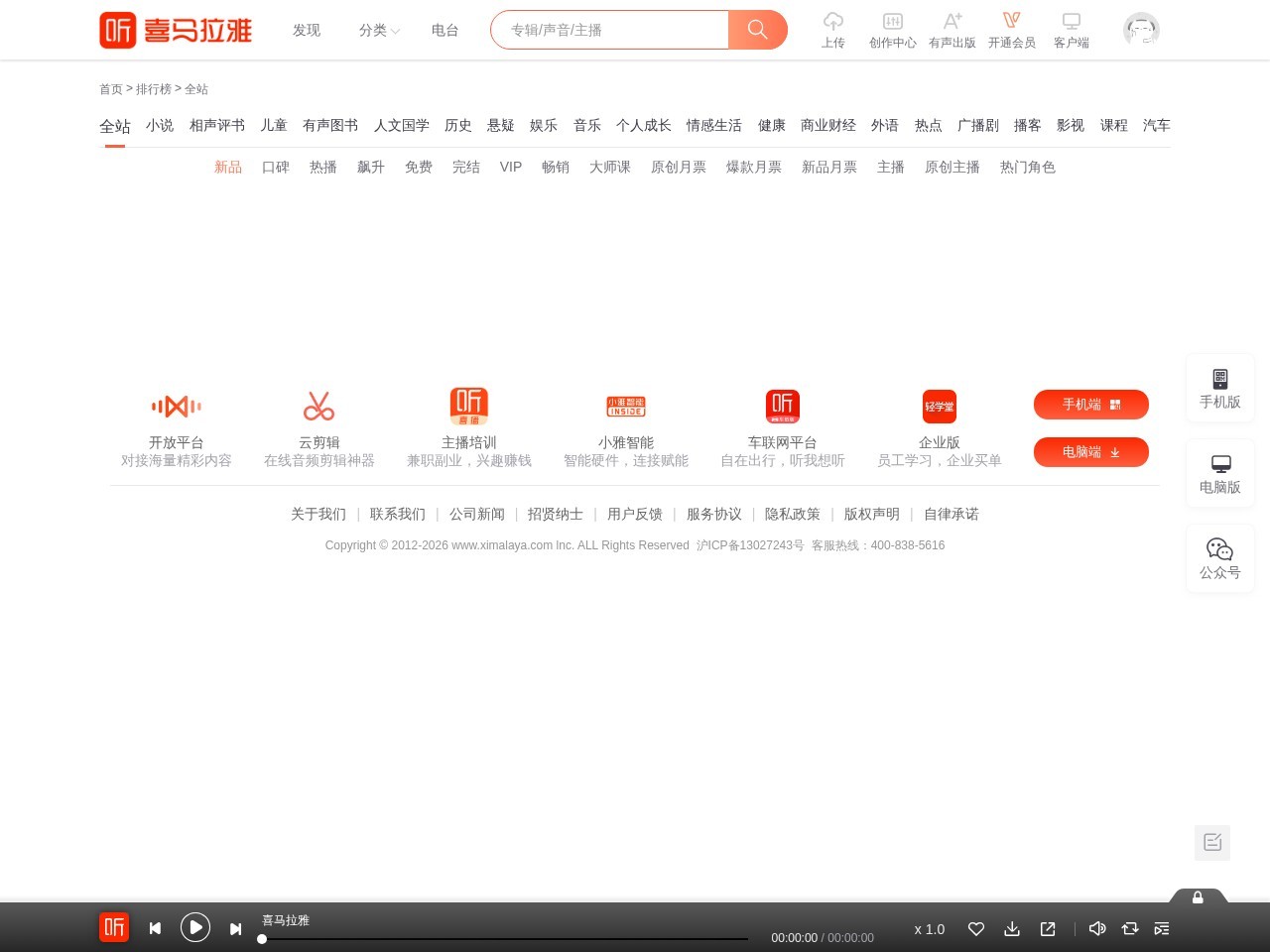Play the audio in the bottom player
The width and height of the screenshot is (1270, 952).
coord(195,927)
